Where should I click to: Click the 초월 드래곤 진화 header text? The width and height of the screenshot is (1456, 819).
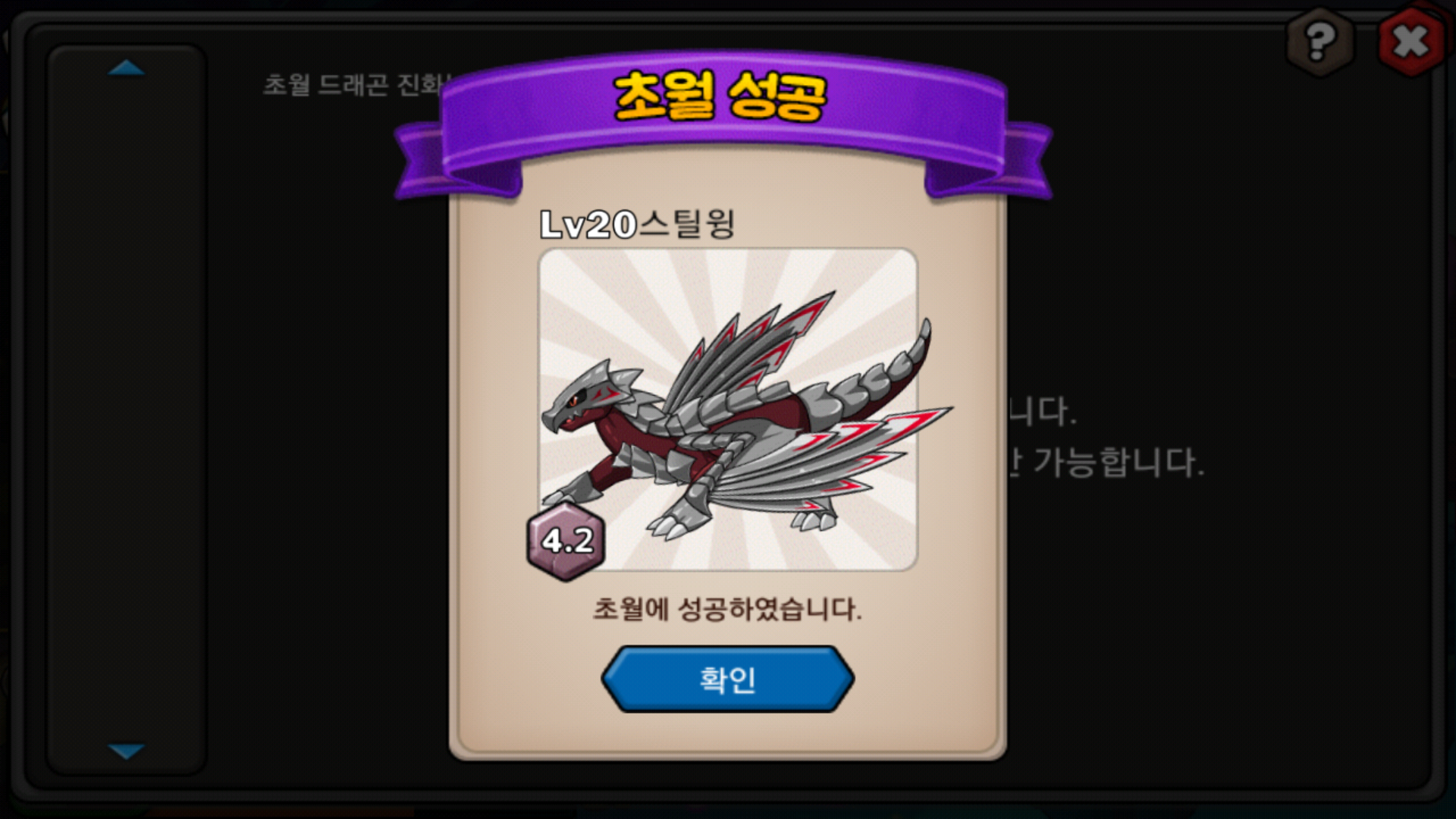pyautogui.click(x=356, y=84)
